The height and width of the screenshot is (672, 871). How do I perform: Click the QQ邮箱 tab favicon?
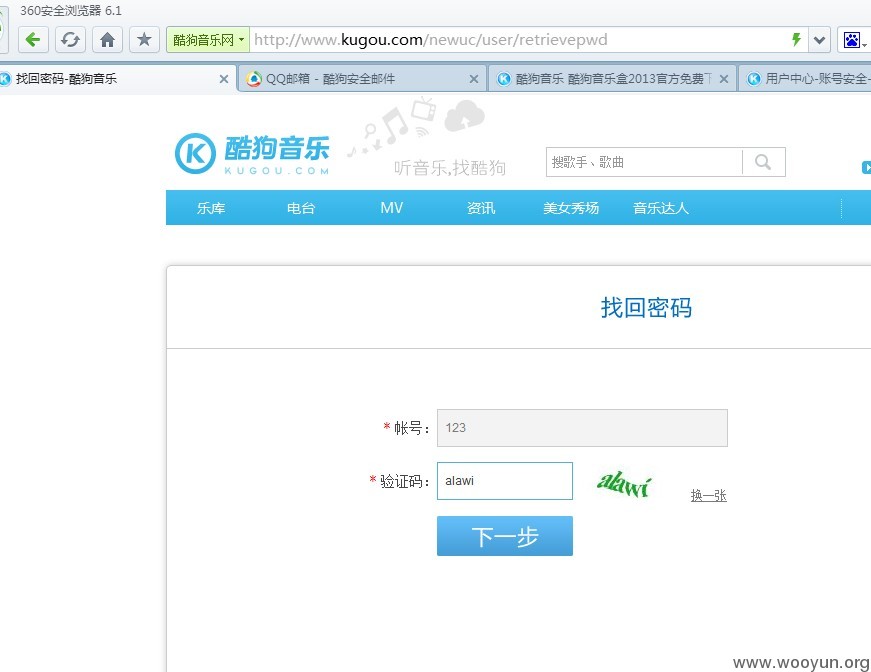coord(254,79)
